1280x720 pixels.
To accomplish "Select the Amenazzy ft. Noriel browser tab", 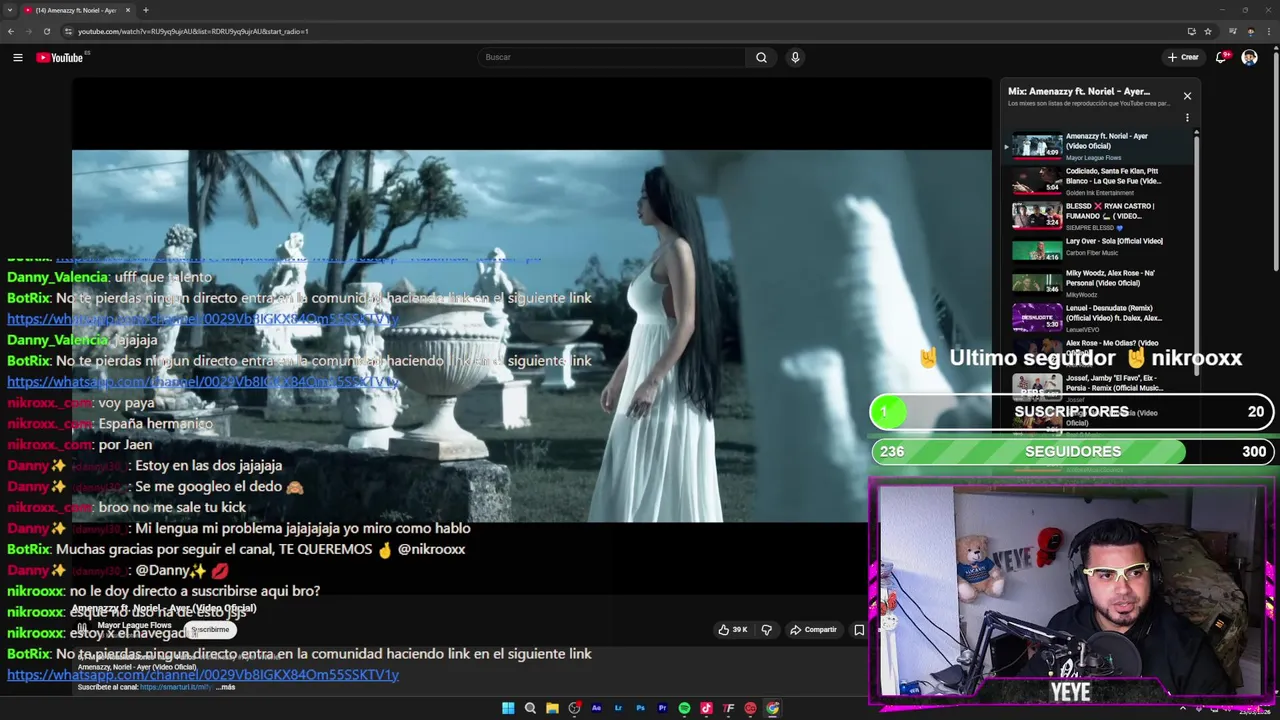I will (78, 10).
